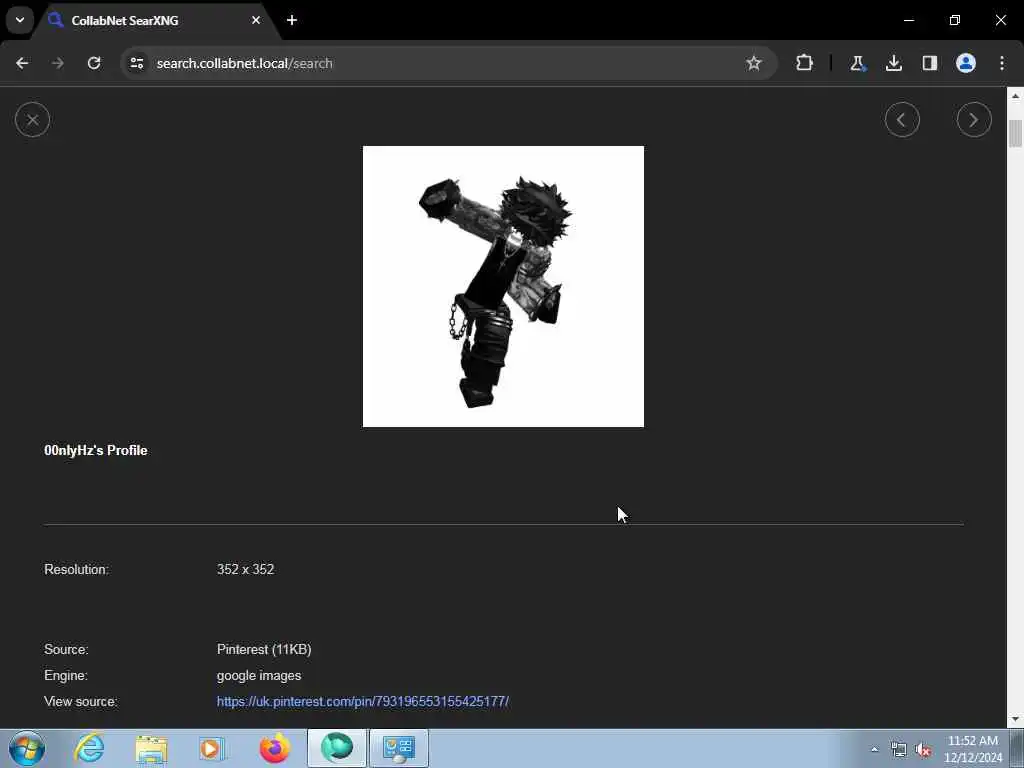Open the control panel taskbar window

click(399, 748)
